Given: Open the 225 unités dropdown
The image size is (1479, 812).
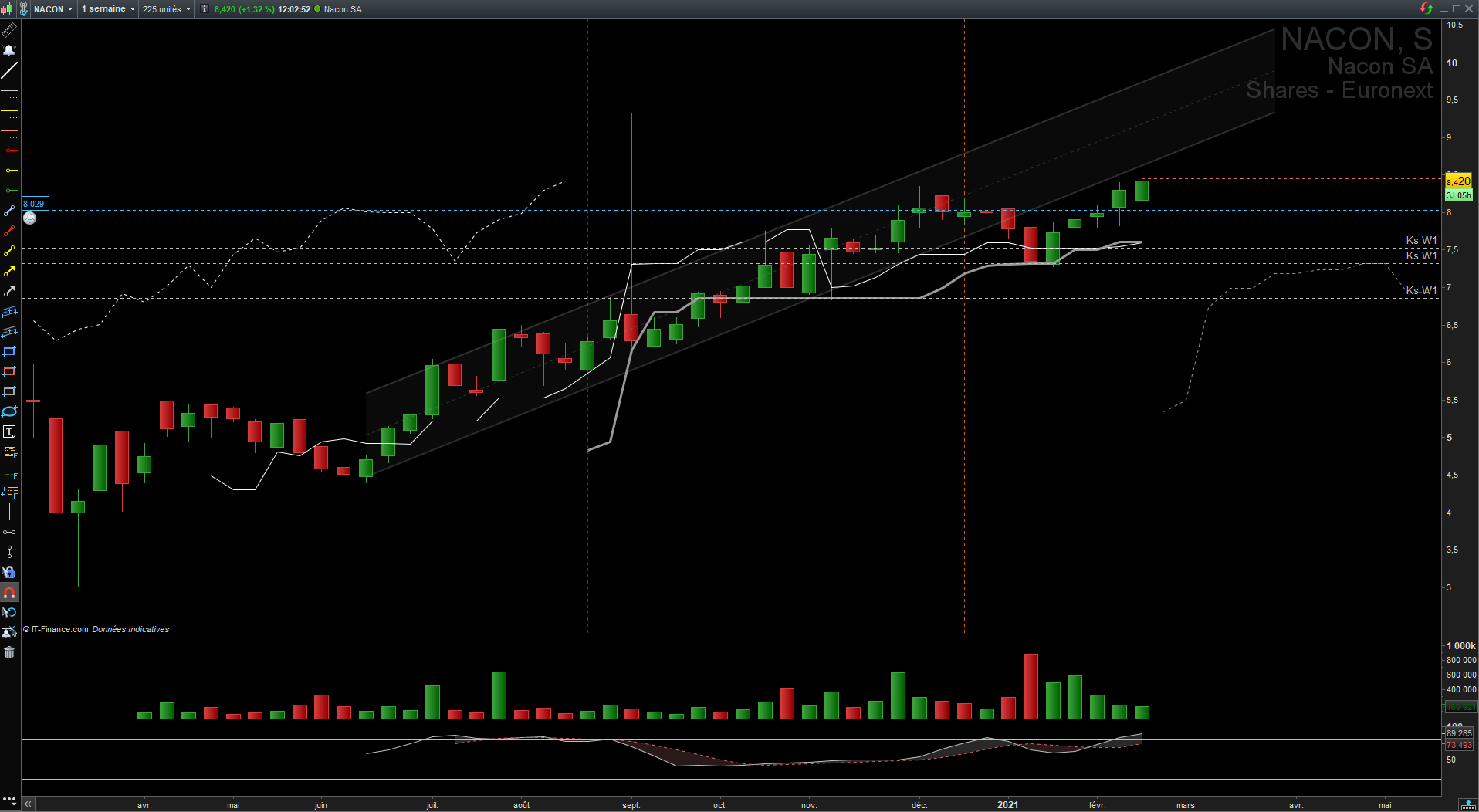Looking at the screenshot, I should coord(167,9).
